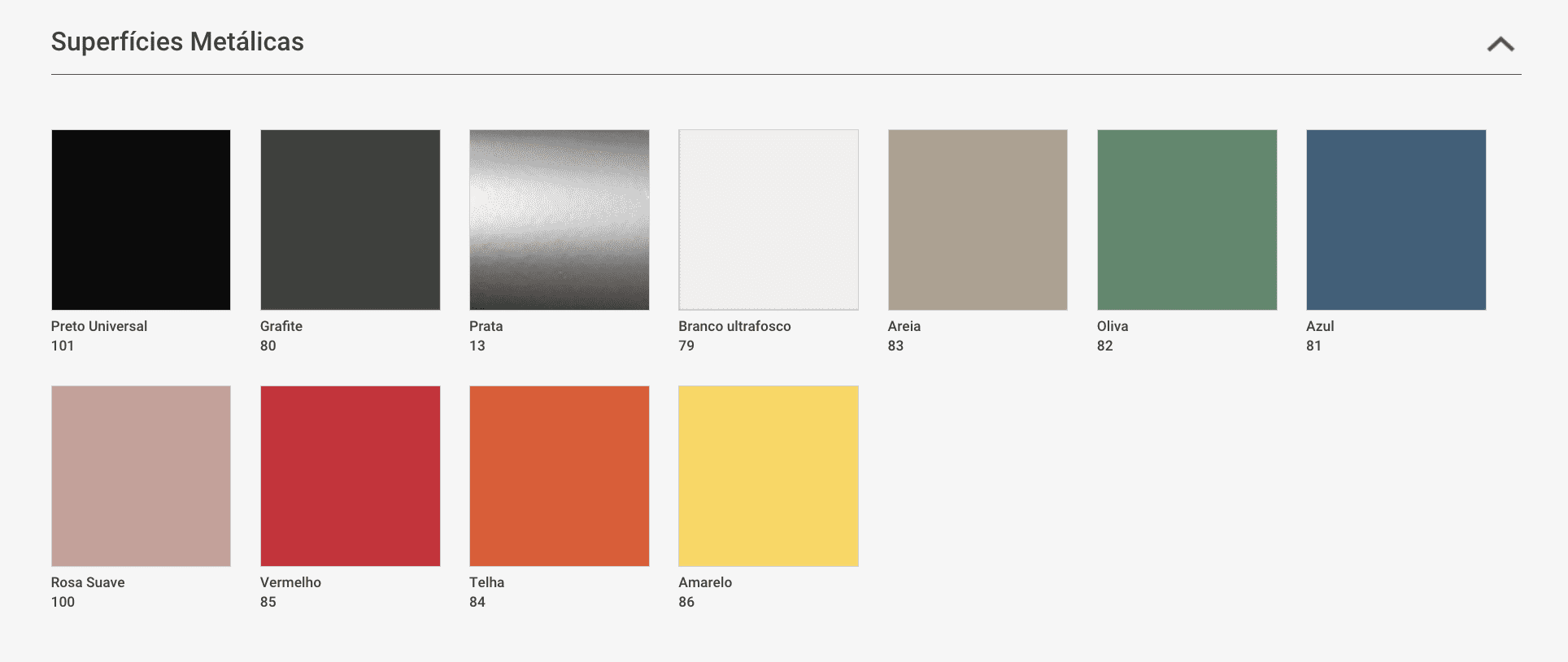Image resolution: width=1568 pixels, height=662 pixels.
Task: Collapse the Superfícies Metálicas section chevron
Action: 1500,45
